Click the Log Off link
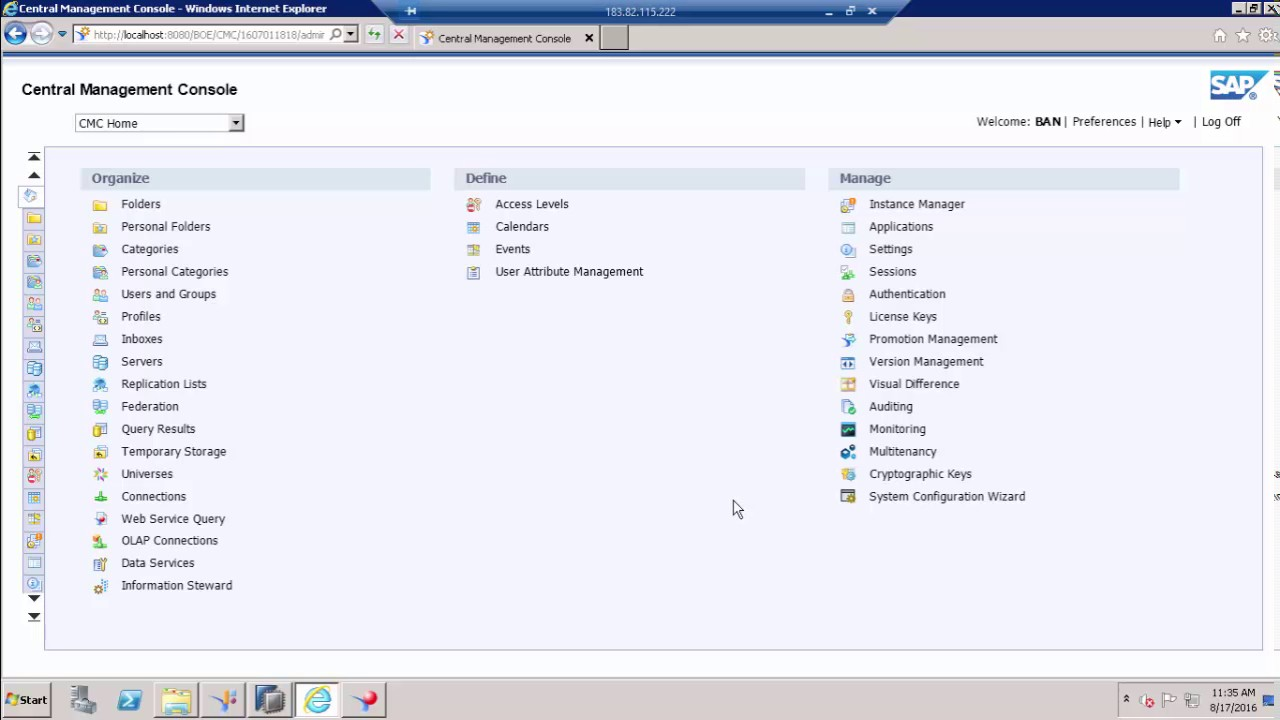 pos(1221,122)
